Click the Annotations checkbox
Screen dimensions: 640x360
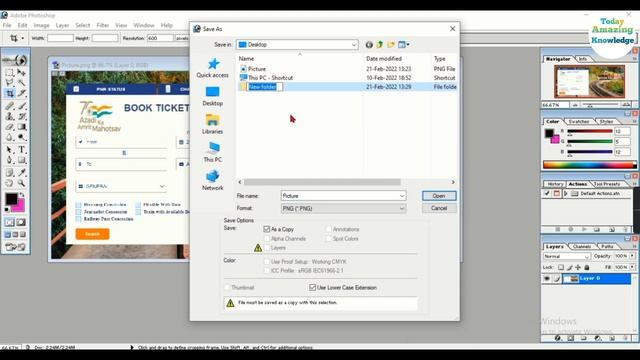(329, 229)
